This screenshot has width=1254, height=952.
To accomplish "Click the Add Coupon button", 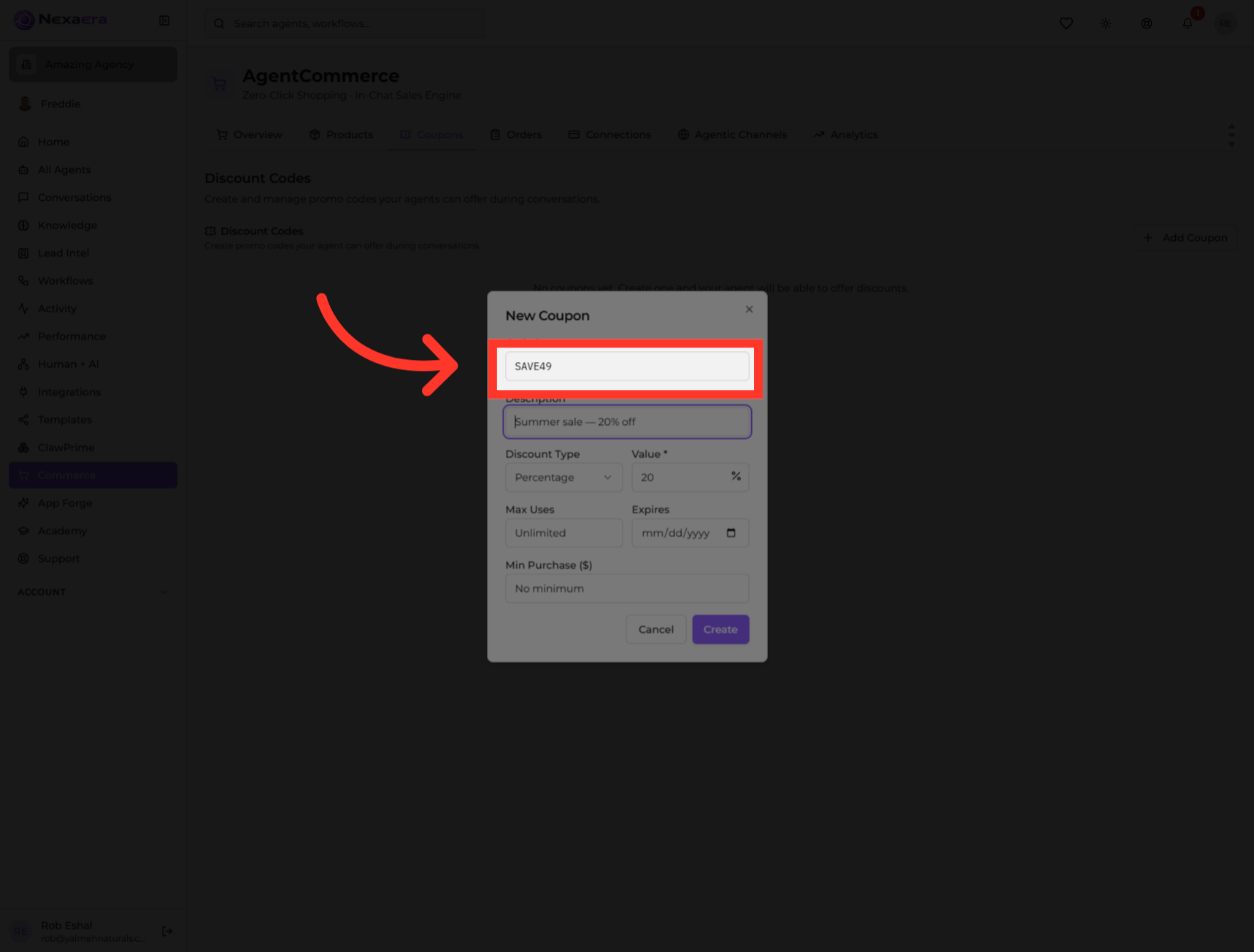I will (x=1185, y=237).
